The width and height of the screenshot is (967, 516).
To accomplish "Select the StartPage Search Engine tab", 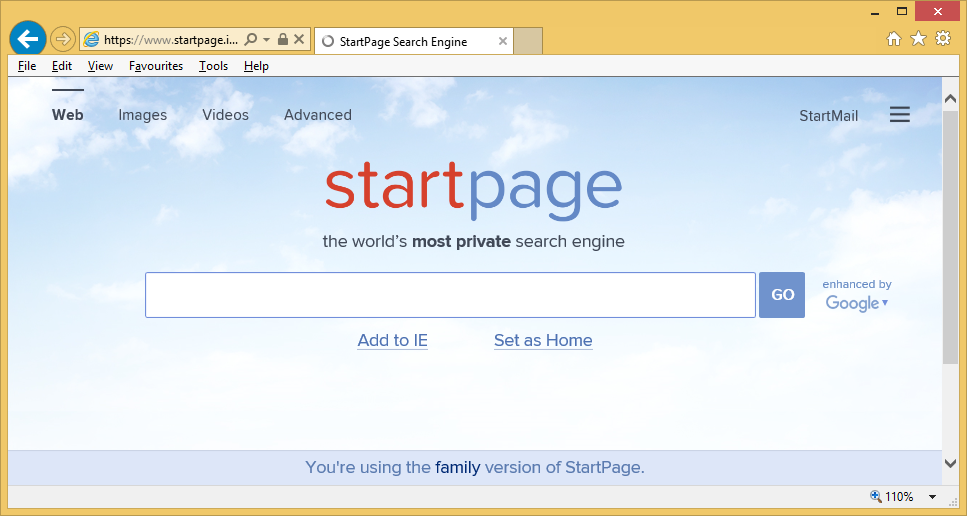I will click(x=413, y=41).
